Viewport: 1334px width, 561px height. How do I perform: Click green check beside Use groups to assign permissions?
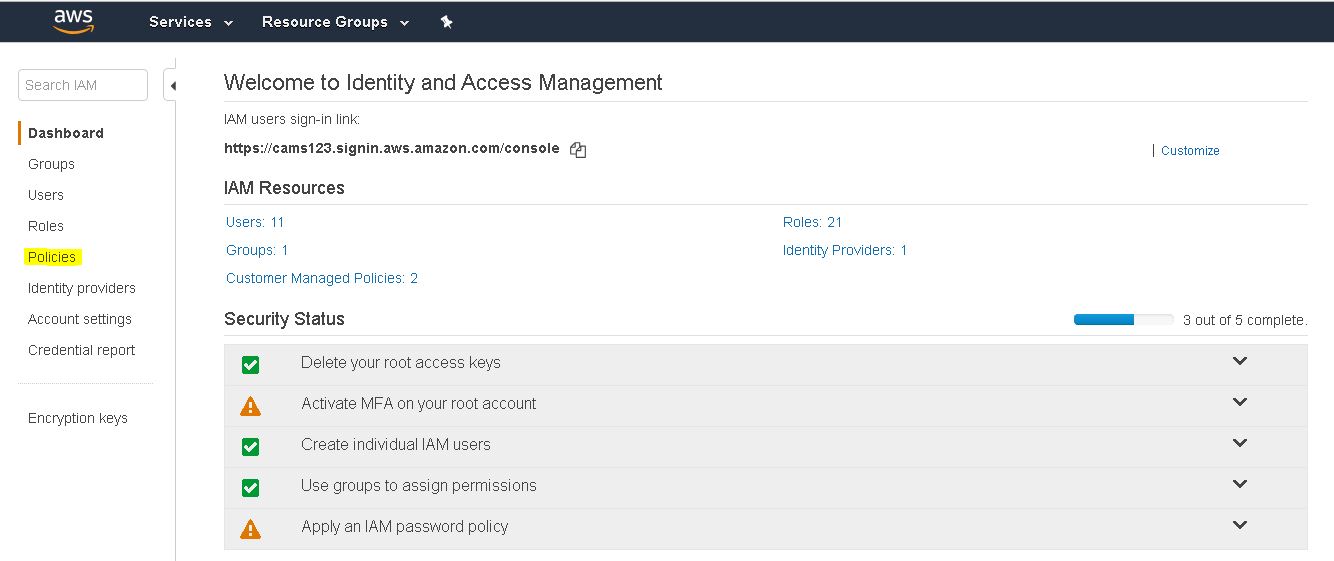pyautogui.click(x=250, y=488)
